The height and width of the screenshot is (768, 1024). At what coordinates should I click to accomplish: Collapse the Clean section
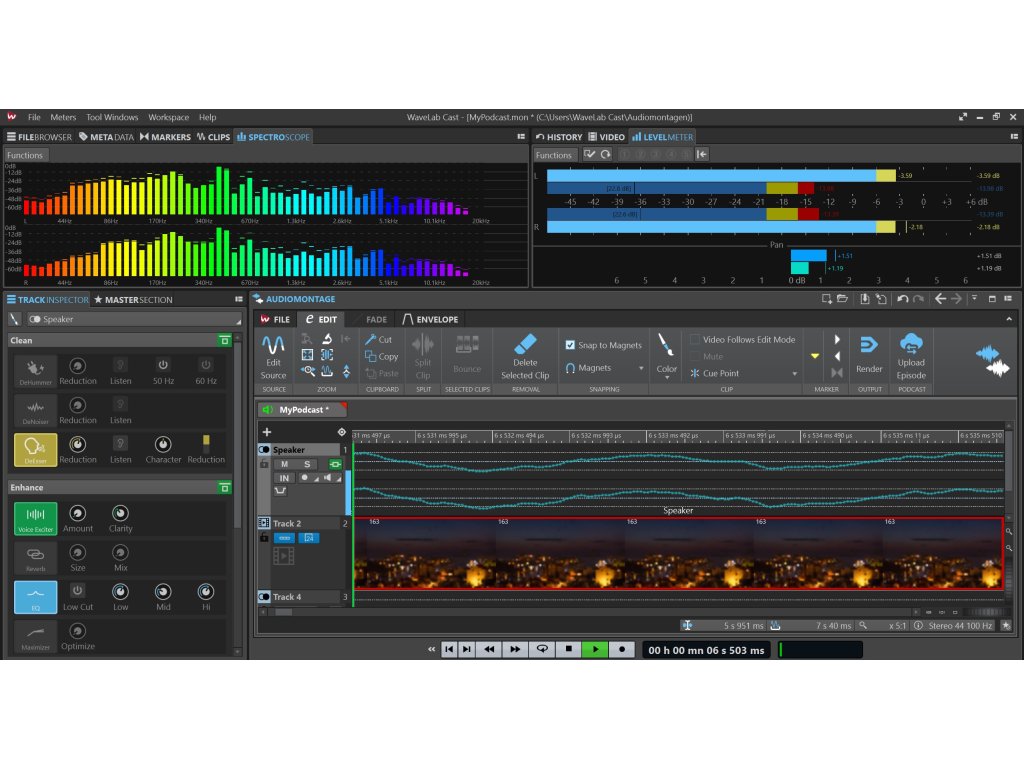pyautogui.click(x=225, y=340)
